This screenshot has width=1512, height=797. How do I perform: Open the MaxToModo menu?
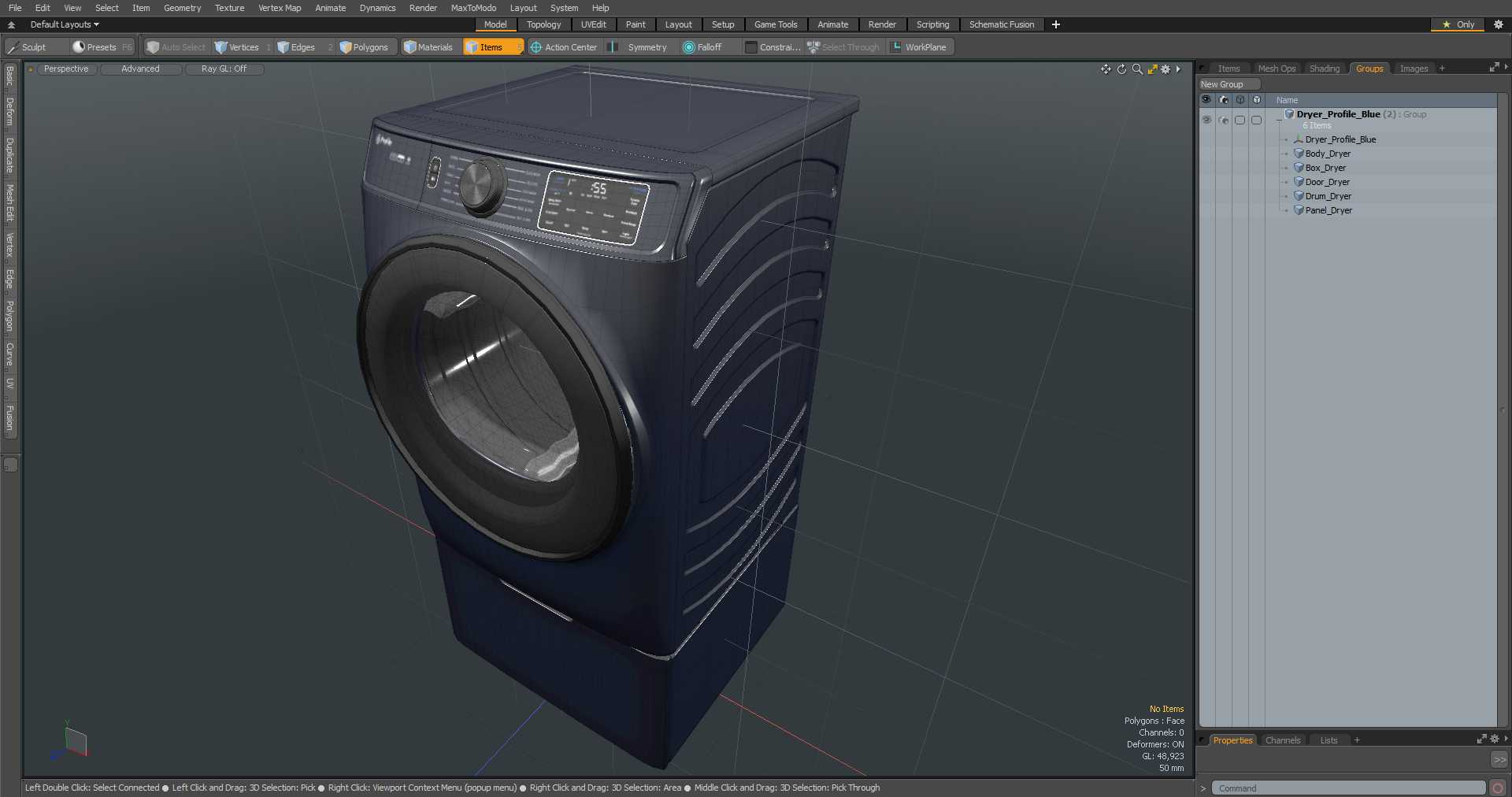point(473,8)
